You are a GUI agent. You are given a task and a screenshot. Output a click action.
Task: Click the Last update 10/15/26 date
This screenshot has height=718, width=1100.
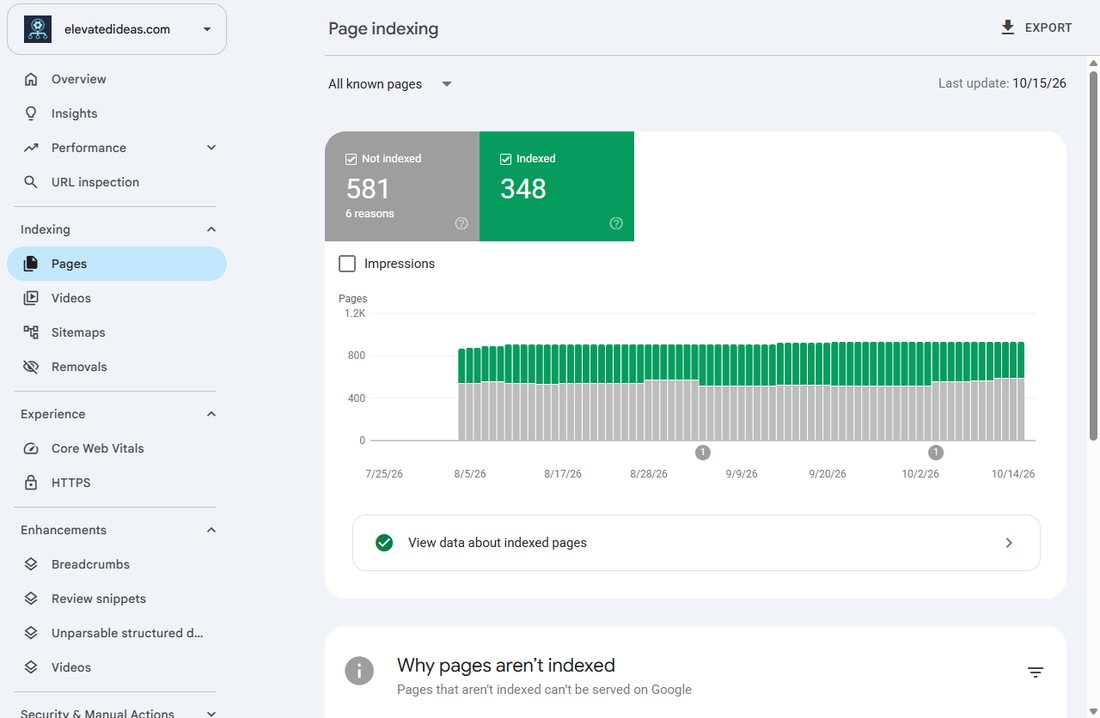[x=1039, y=84]
